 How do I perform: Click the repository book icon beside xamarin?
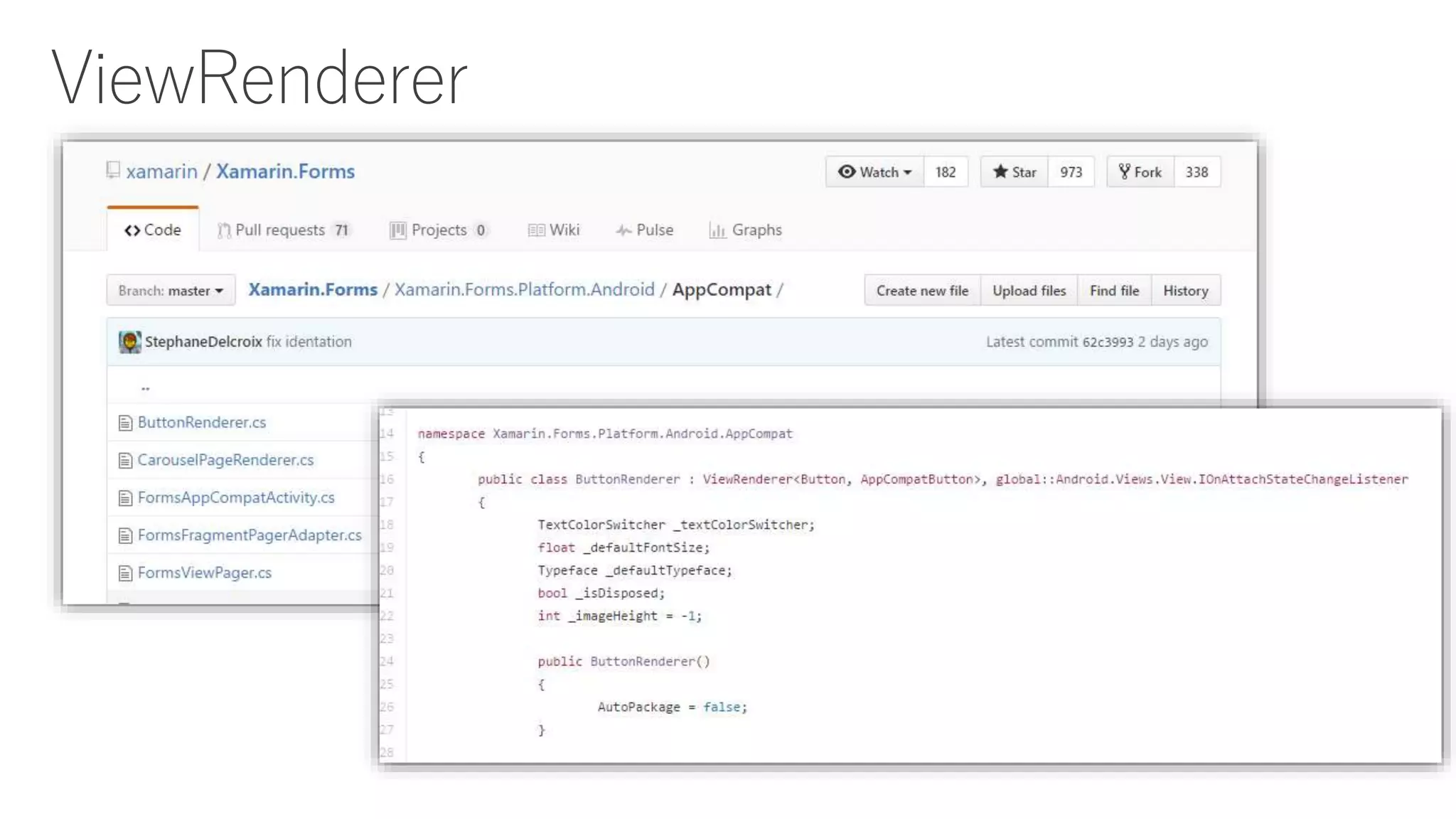113,171
